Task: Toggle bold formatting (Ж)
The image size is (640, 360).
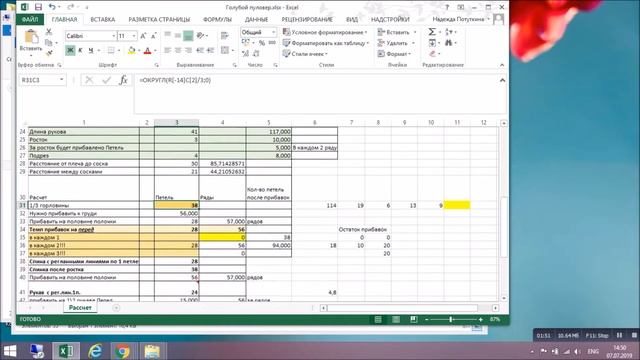Action: [x=70, y=50]
